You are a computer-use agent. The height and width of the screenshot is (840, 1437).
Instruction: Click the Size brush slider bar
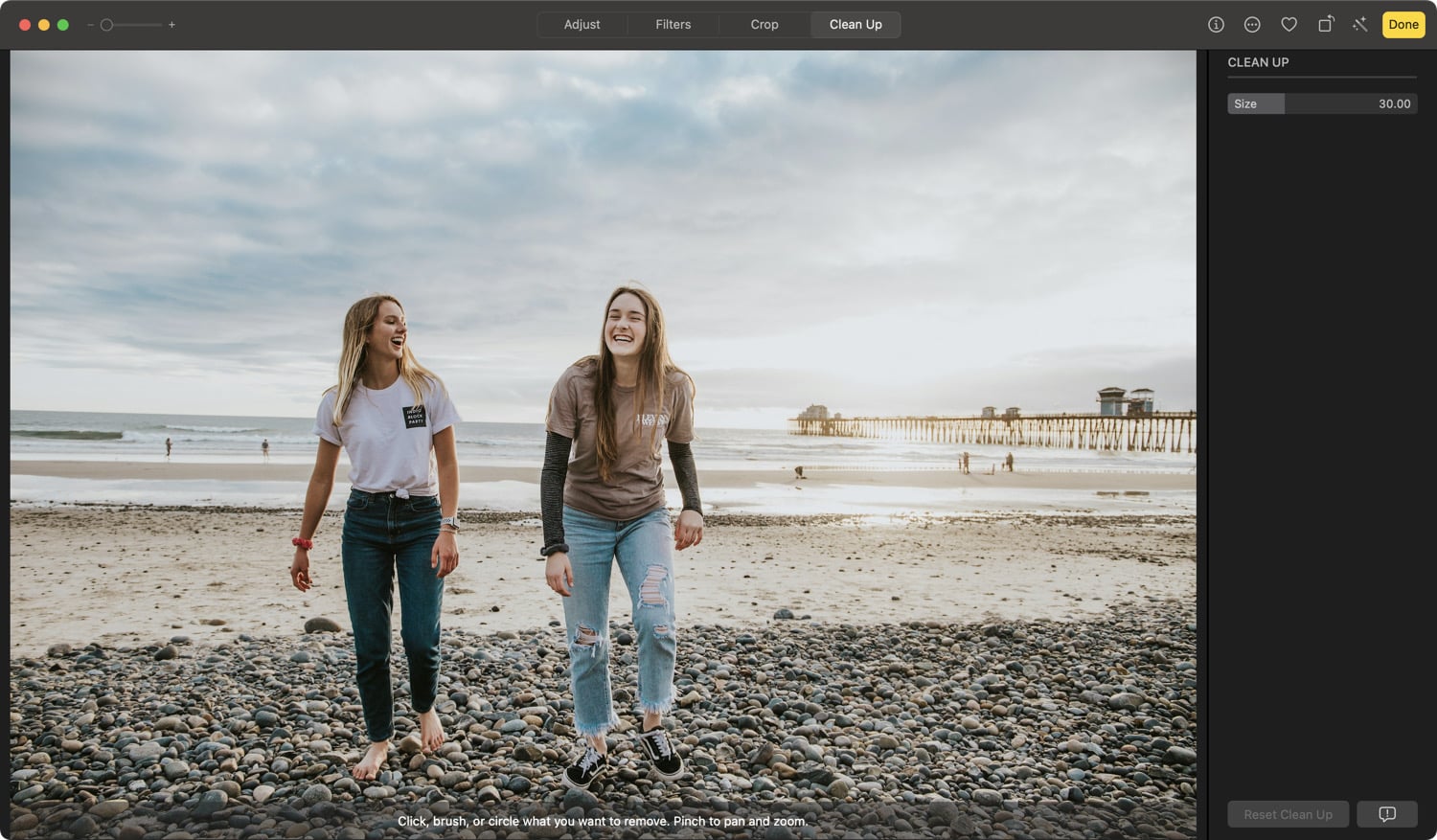pyautogui.click(x=1322, y=103)
